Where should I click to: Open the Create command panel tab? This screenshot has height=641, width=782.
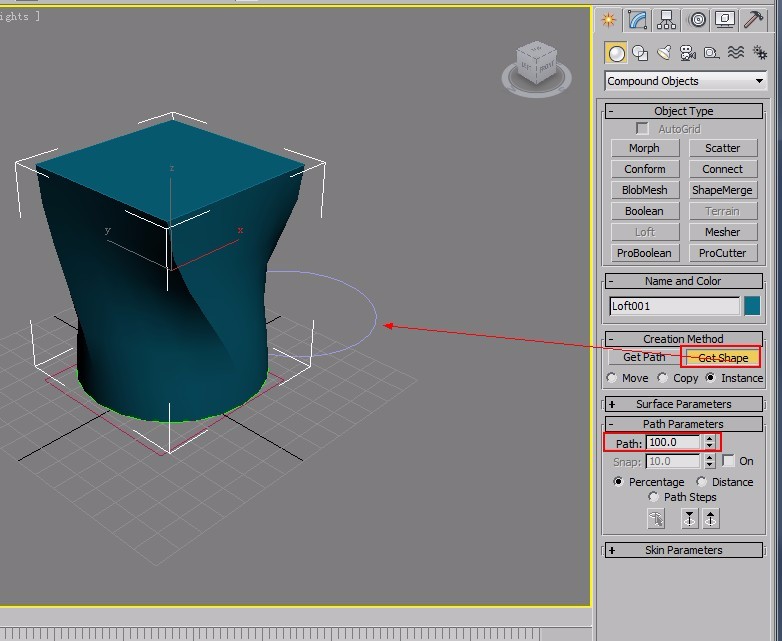[608, 20]
